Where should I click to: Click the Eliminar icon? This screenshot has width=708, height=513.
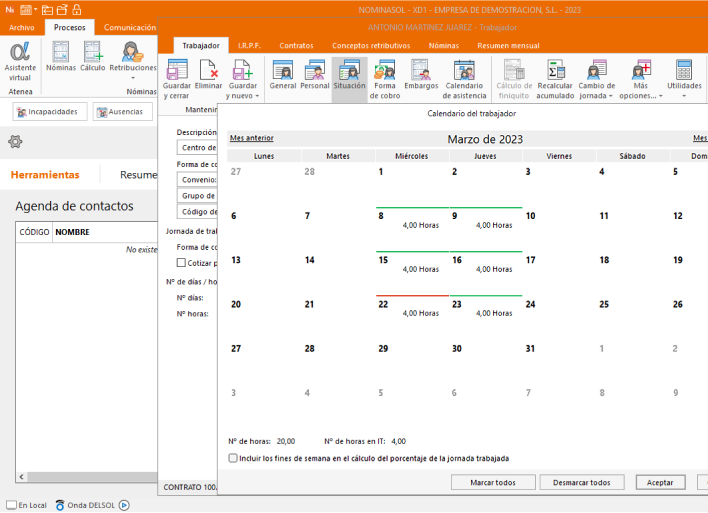(x=209, y=70)
